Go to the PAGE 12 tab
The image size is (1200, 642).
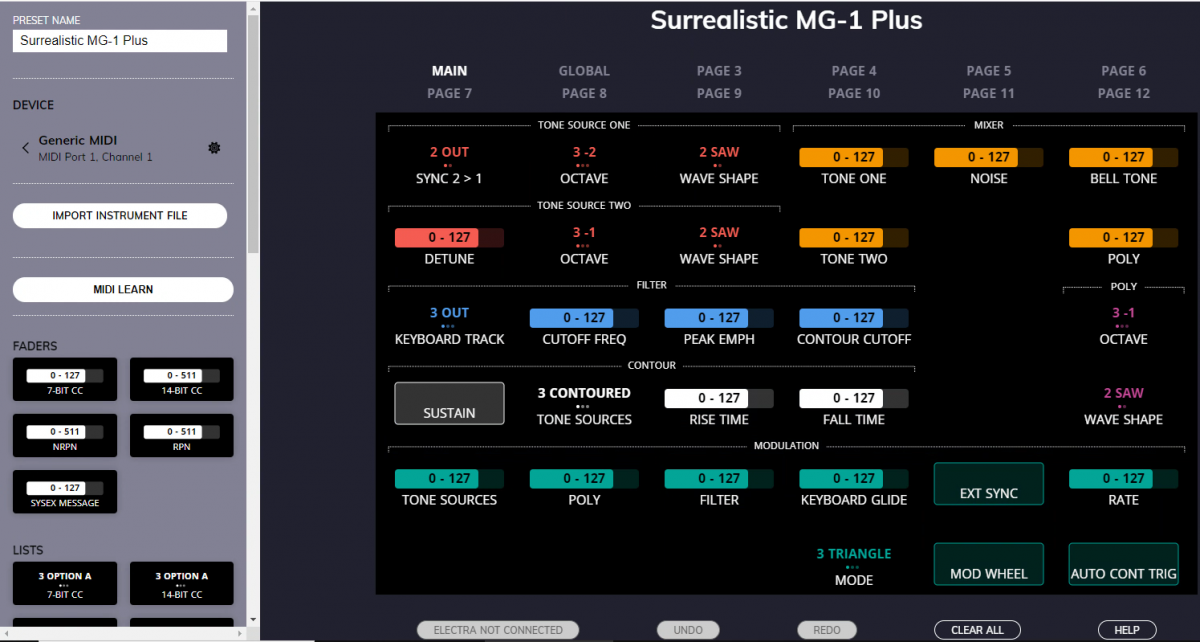click(x=1123, y=93)
